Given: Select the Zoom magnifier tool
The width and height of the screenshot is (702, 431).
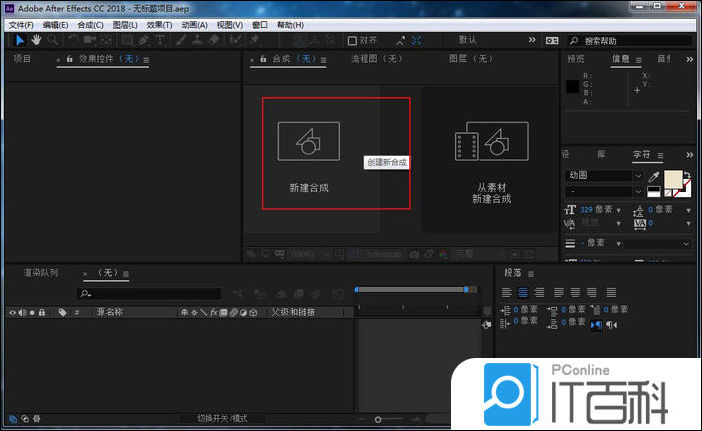Looking at the screenshot, I should 53,40.
